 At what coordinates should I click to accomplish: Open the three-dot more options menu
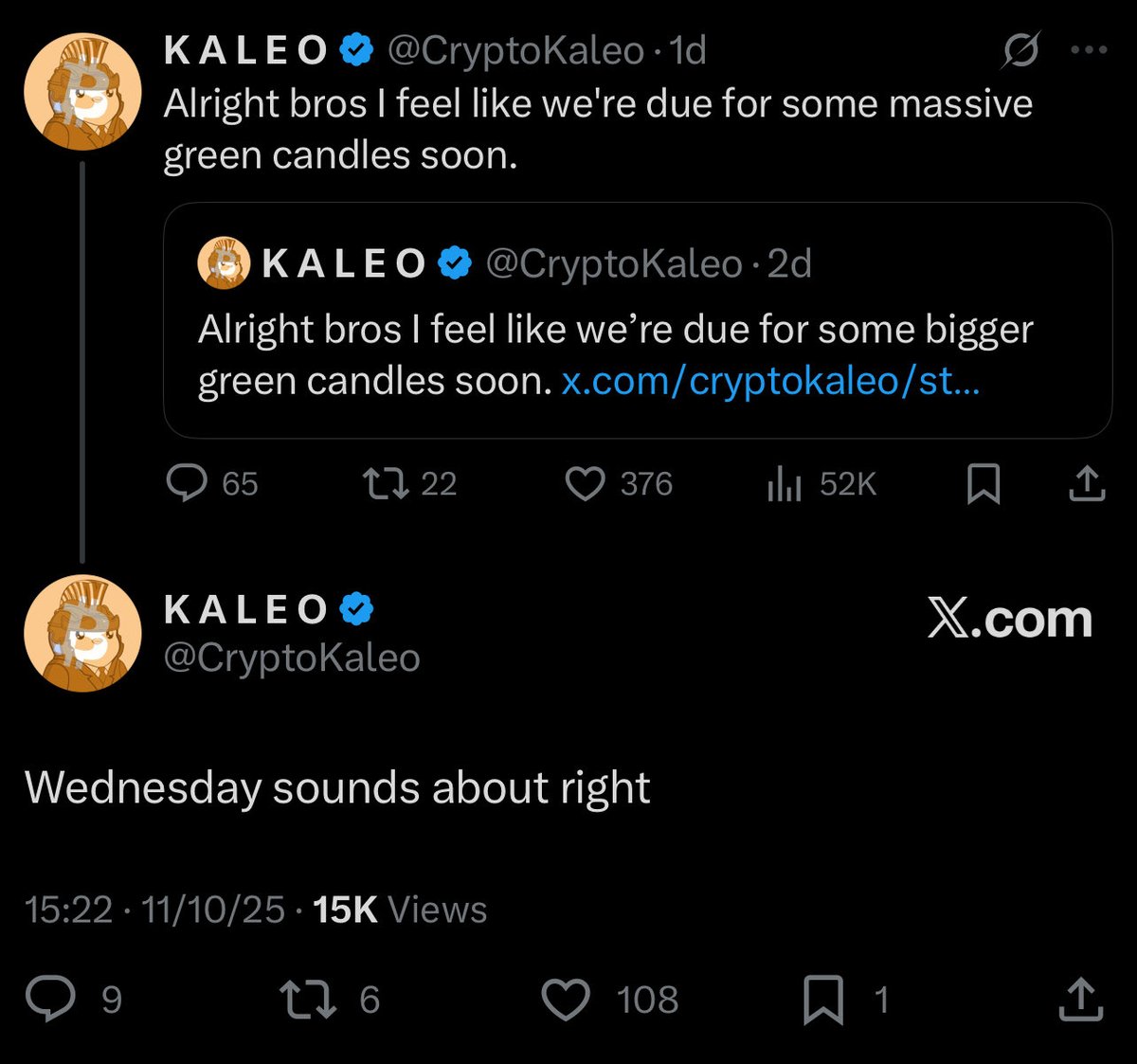tap(1089, 51)
